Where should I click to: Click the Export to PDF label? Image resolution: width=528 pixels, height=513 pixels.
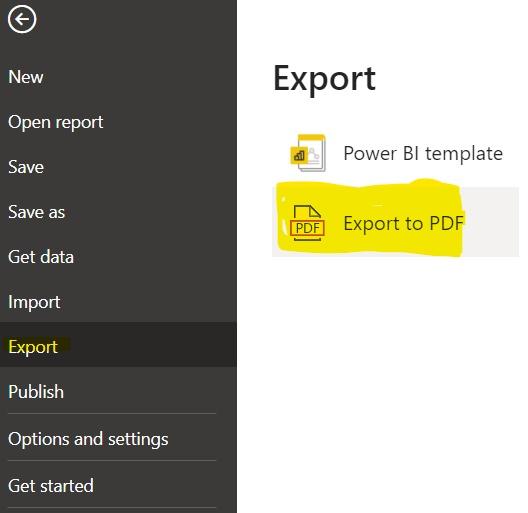(x=404, y=223)
